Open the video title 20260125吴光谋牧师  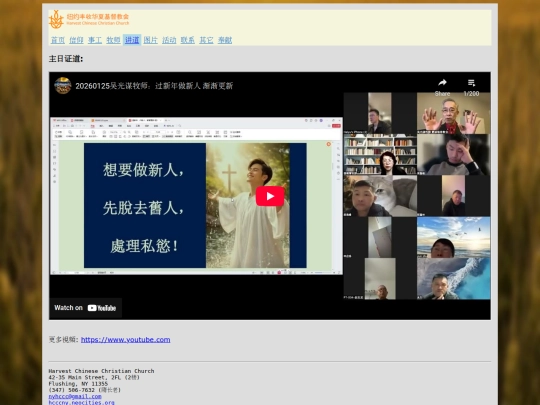(154, 86)
